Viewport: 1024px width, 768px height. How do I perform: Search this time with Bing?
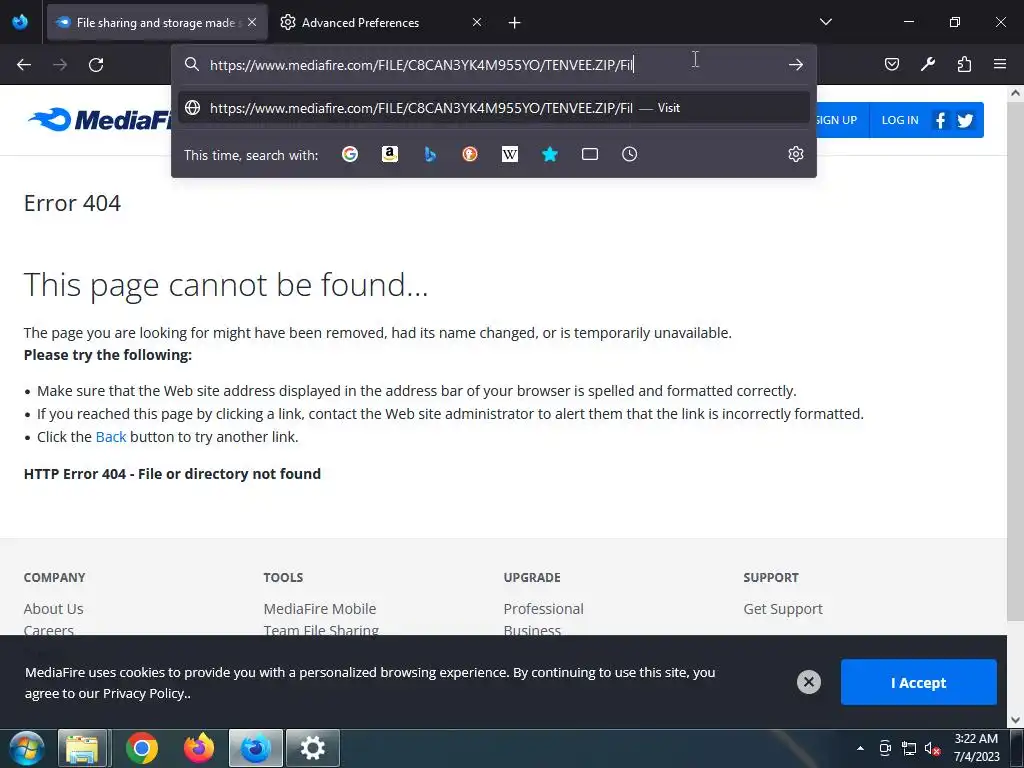(430, 154)
